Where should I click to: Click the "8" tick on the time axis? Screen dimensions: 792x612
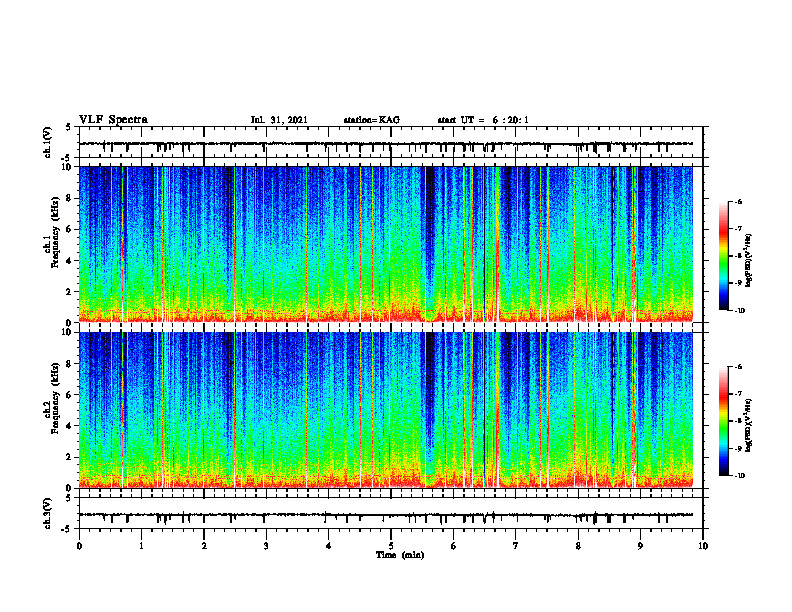(x=578, y=546)
